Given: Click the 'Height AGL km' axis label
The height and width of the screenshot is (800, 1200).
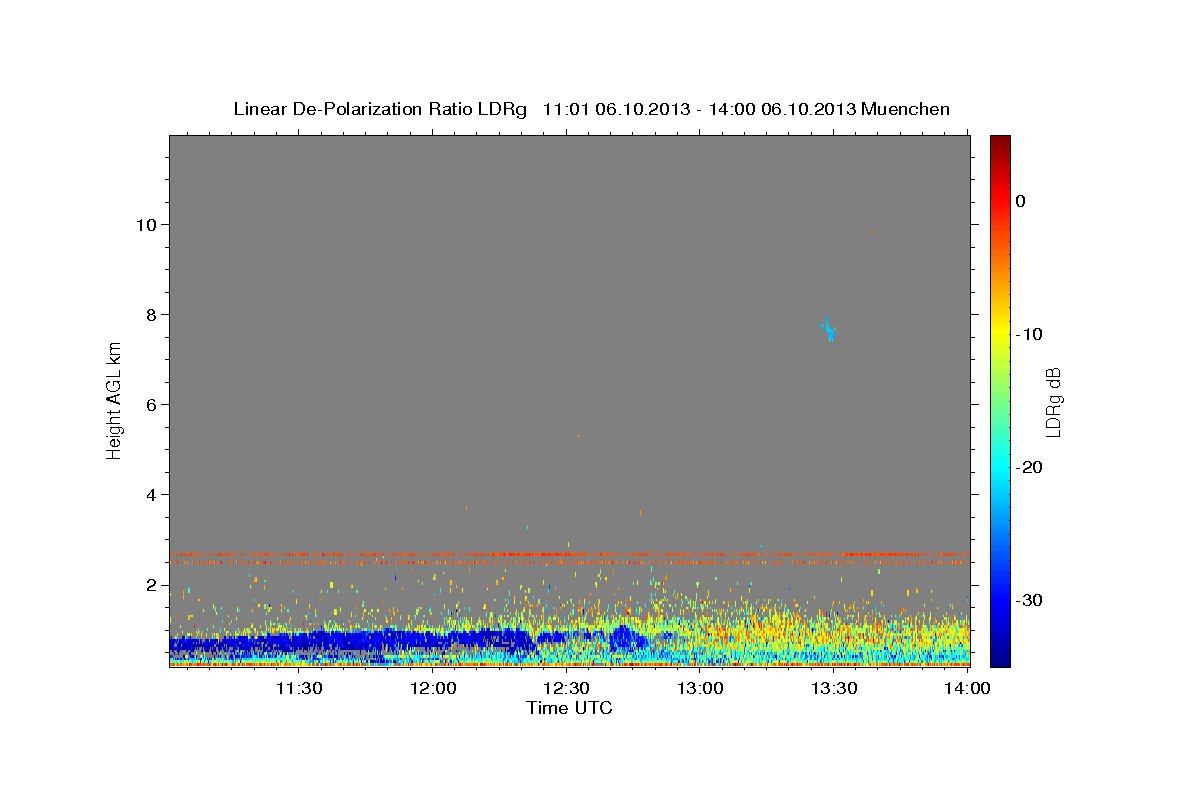Looking at the screenshot, I should [114, 400].
